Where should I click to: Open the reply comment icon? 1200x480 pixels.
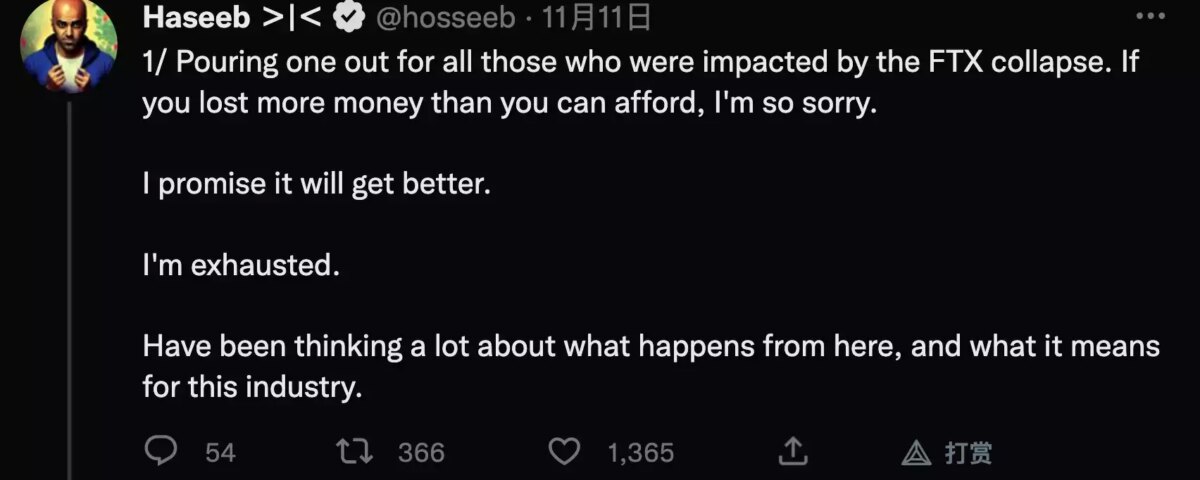161,452
